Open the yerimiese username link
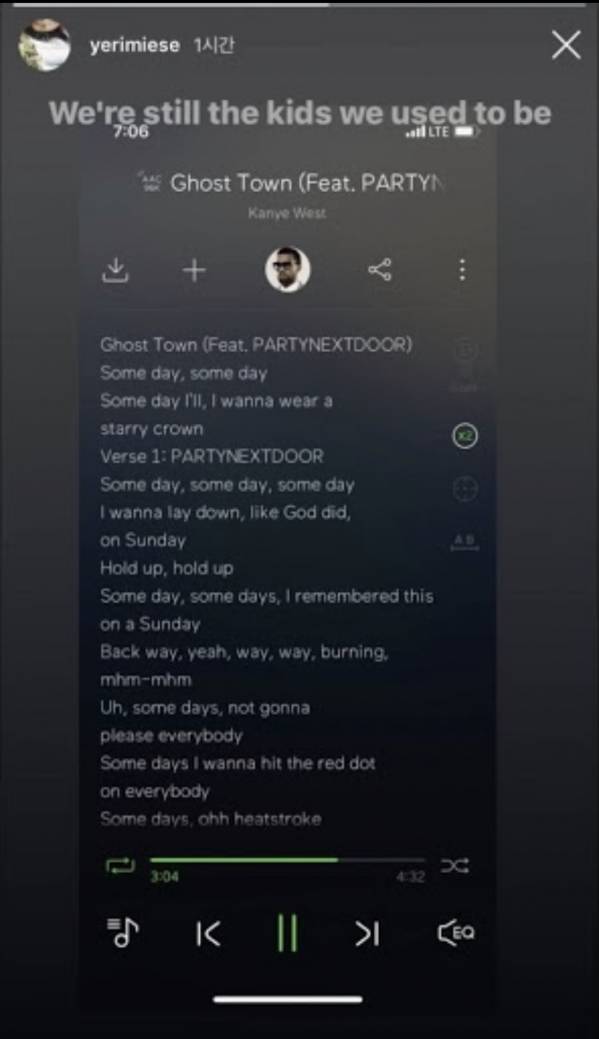The image size is (599, 1039). pyautogui.click(x=135, y=45)
